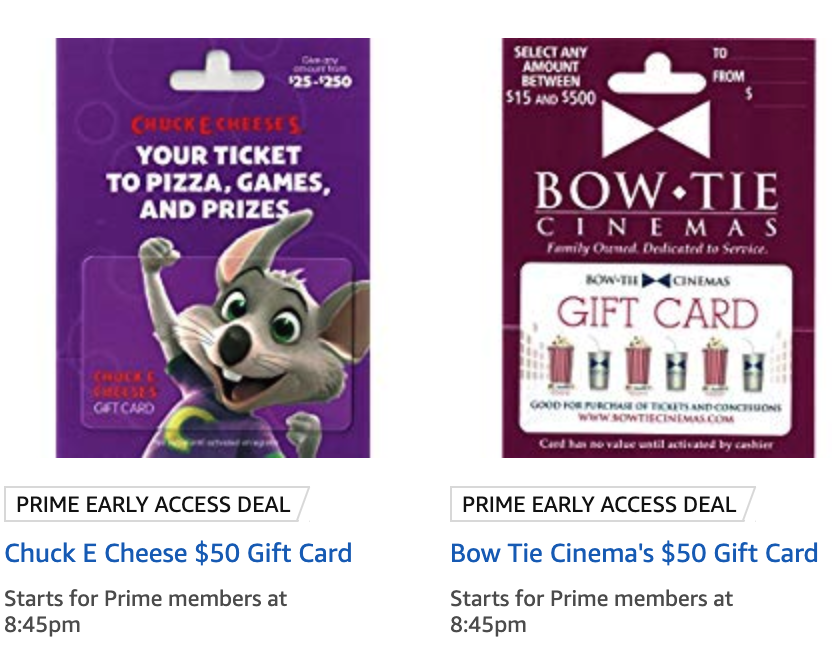This screenshot has width=832, height=664.
Task: Click the popcorn and drinks illustration
Action: click(x=656, y=365)
